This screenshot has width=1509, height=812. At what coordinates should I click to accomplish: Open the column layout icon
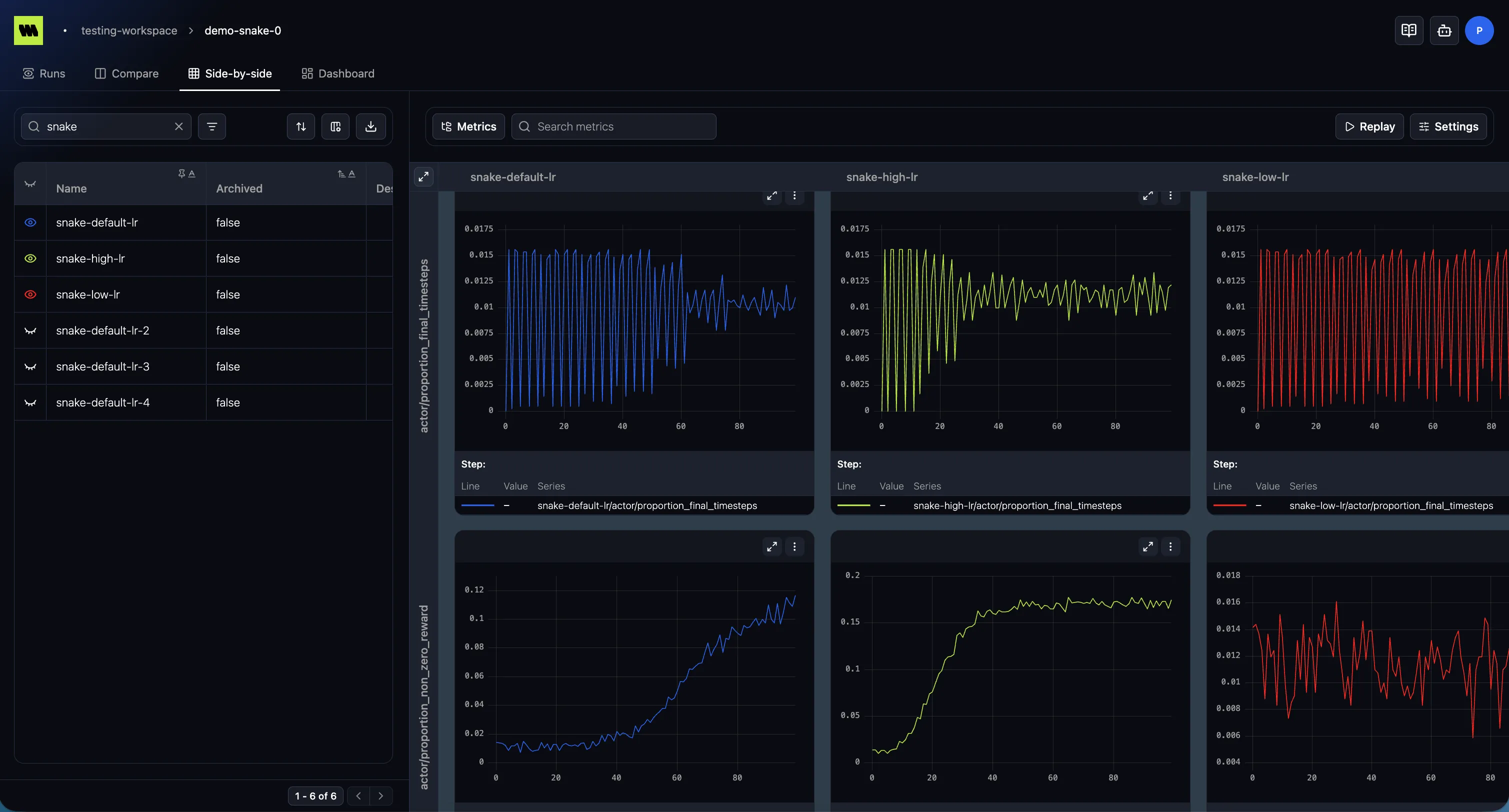point(335,126)
